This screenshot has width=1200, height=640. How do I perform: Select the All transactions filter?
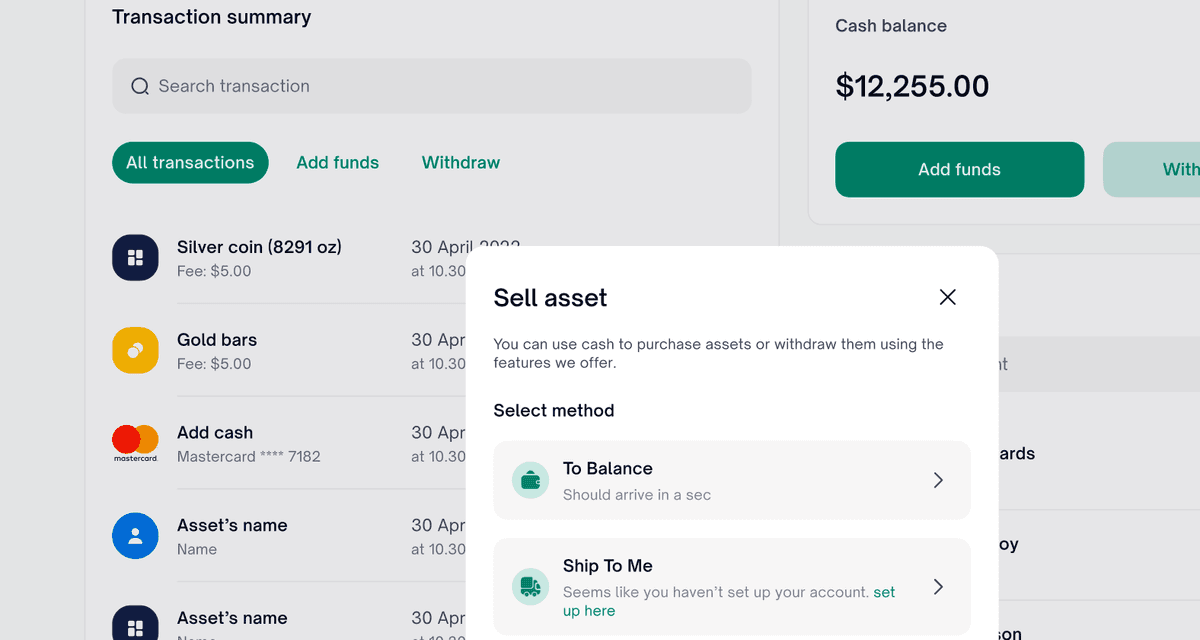click(x=190, y=162)
